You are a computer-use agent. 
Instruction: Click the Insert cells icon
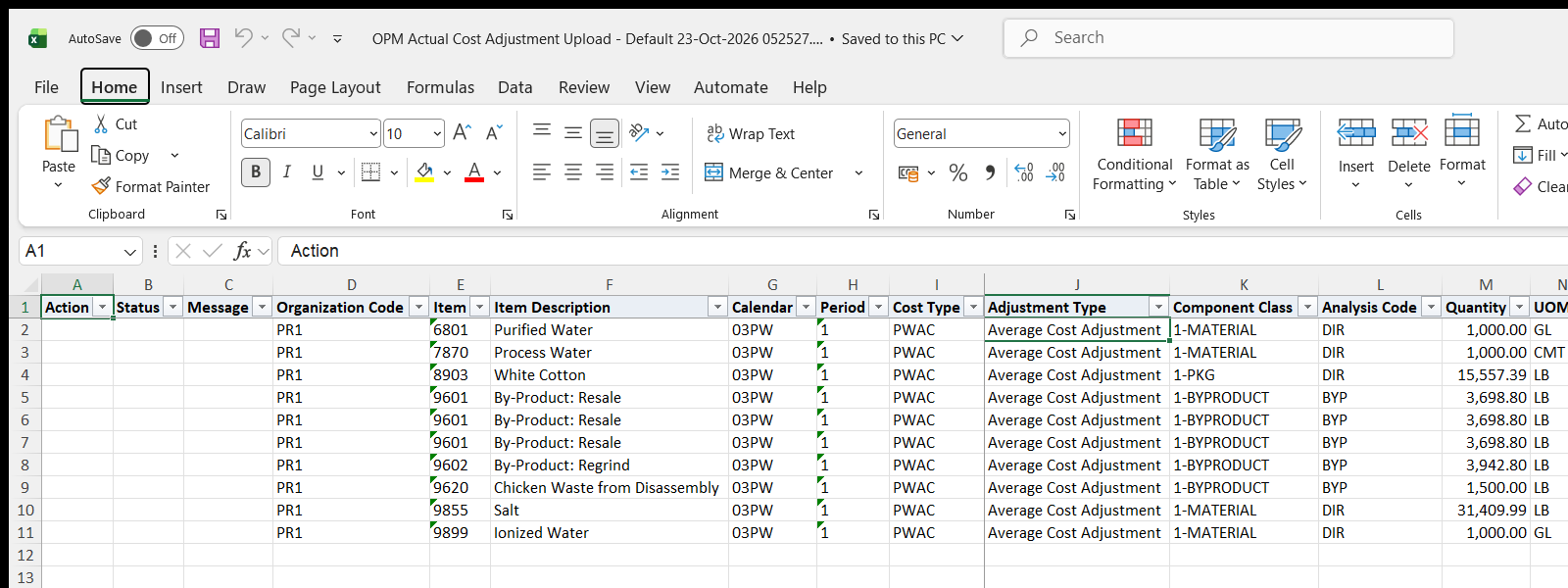(1356, 132)
